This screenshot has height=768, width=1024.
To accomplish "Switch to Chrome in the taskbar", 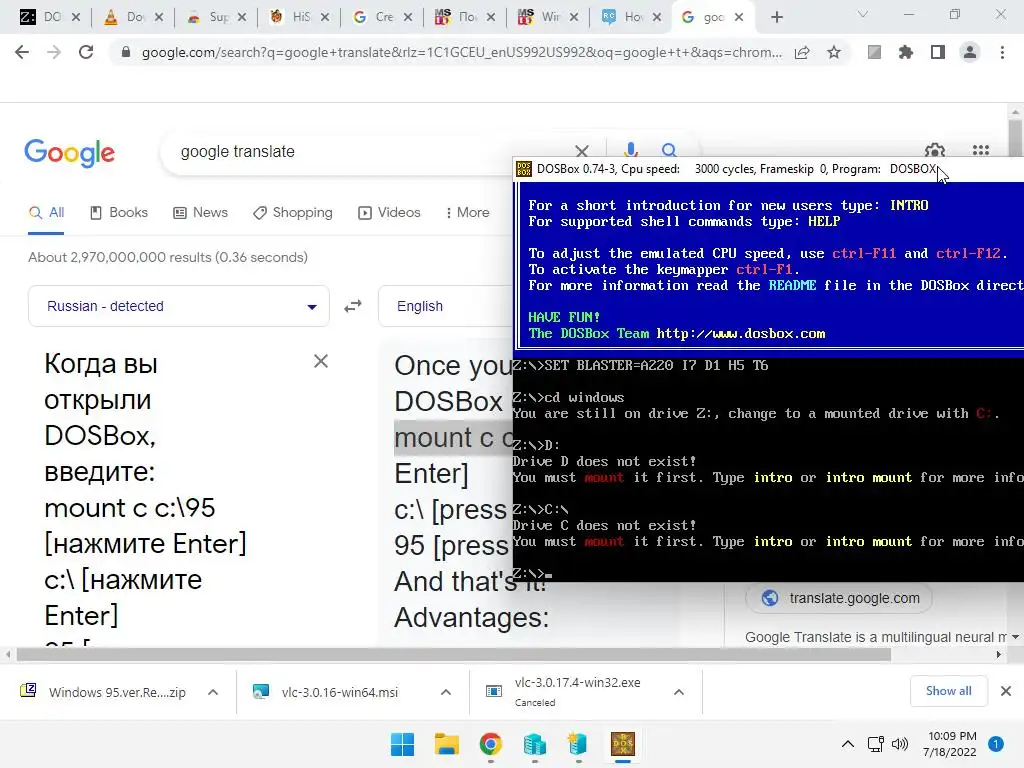I will click(x=490, y=744).
